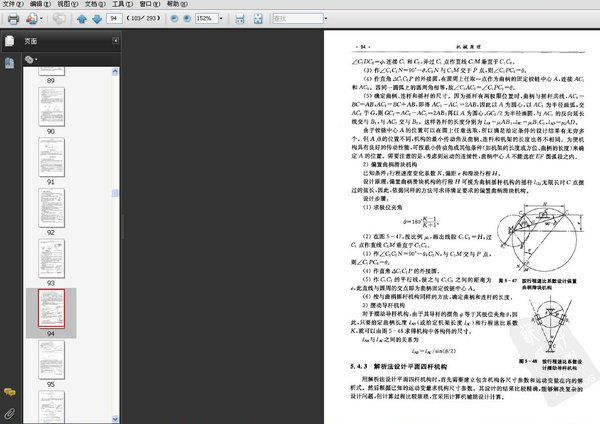This screenshot has width=600, height=424.
Task: Open the dropdown arrow beside the create PDF icon
Action: [41, 18]
